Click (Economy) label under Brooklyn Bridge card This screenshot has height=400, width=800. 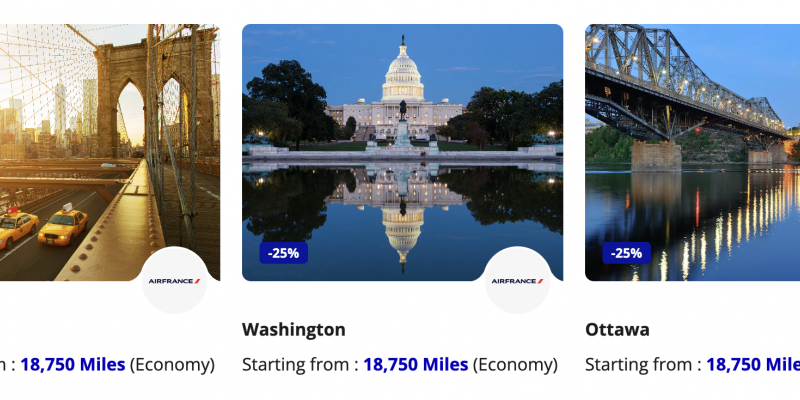tap(172, 365)
